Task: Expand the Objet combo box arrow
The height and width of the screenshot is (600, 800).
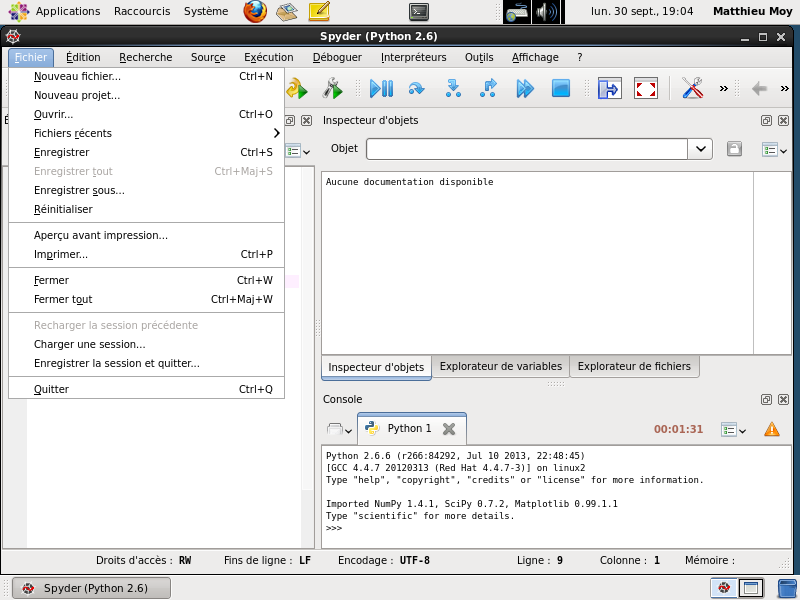Action: pyautogui.click(x=701, y=149)
